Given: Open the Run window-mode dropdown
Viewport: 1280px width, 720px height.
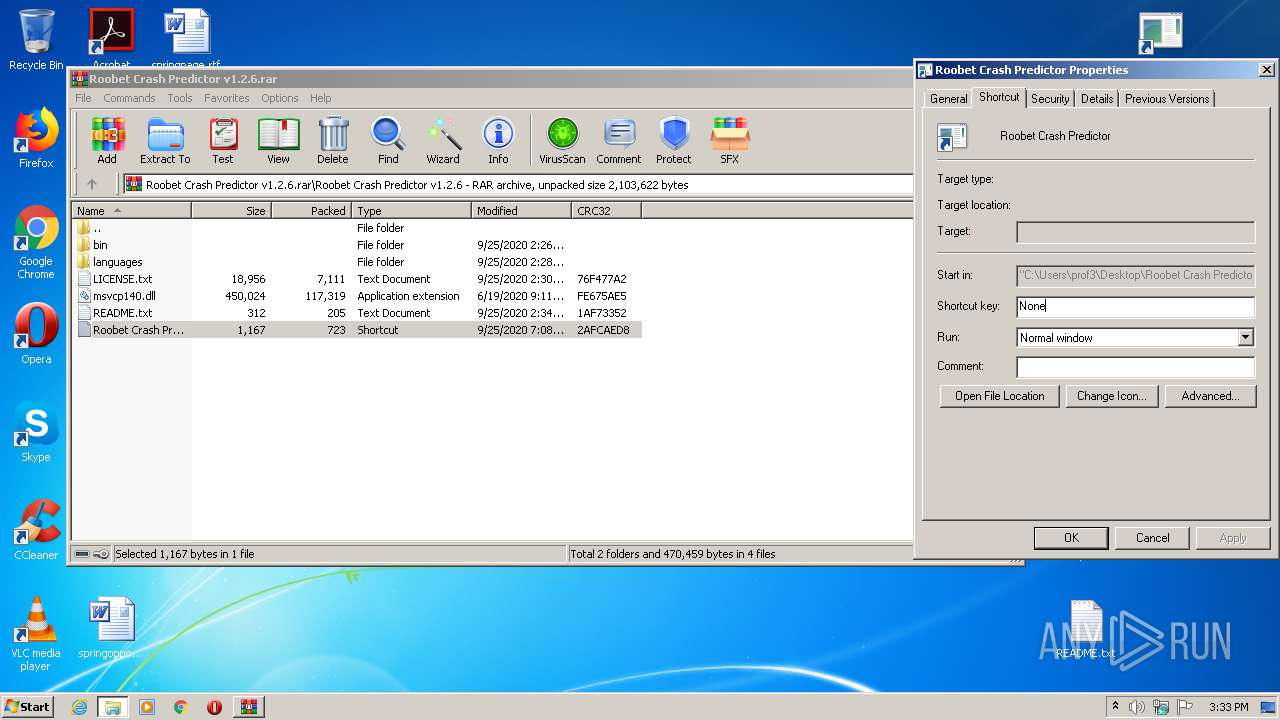Looking at the screenshot, I should coord(1245,338).
